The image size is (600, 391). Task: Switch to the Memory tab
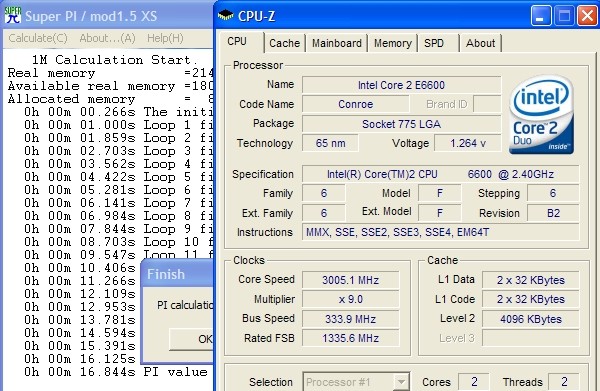tap(393, 43)
